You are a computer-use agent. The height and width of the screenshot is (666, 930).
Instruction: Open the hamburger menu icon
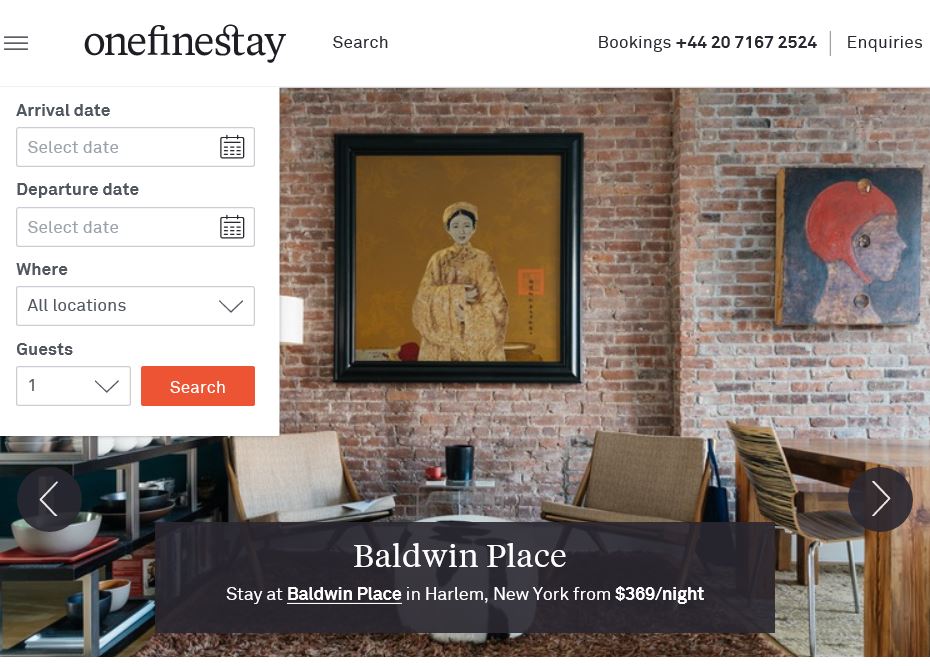point(16,43)
